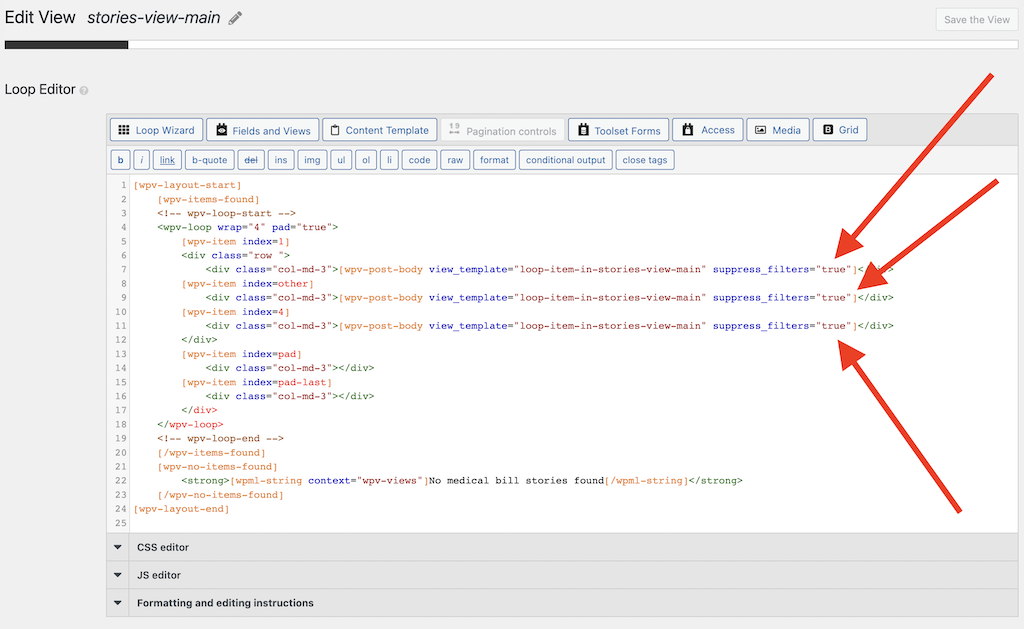Screen dimensions: 1024x629
Task: Click 'No medical bill stories found' text
Action: click(517, 481)
